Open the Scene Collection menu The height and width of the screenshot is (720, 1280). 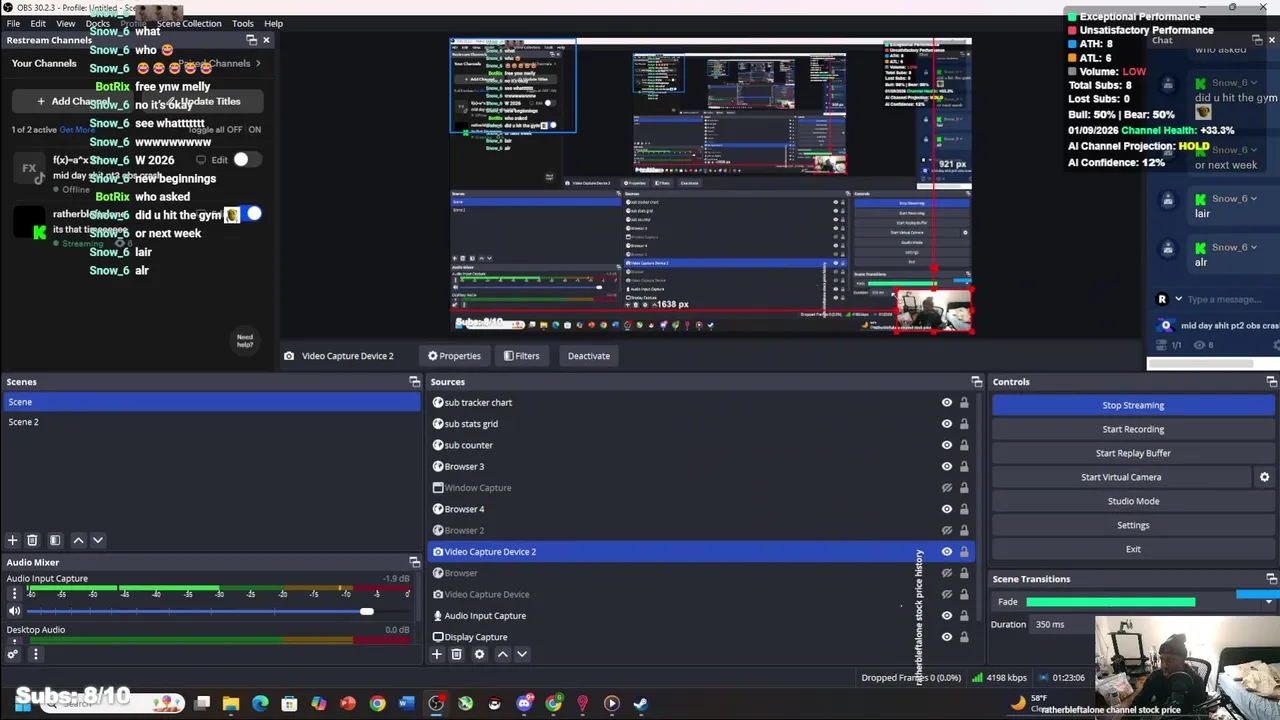(189, 23)
